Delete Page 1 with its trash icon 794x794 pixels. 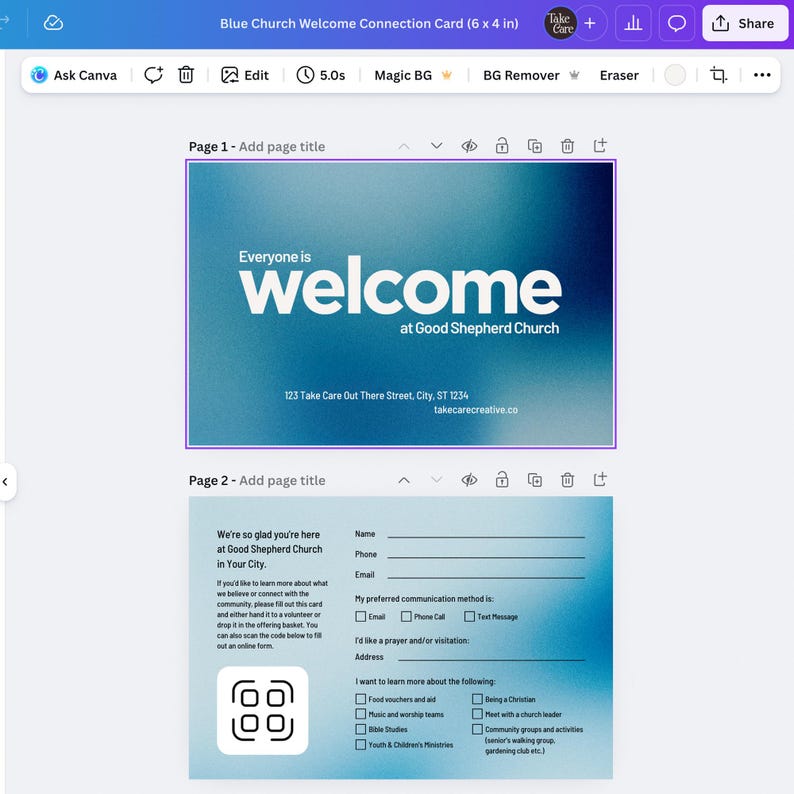(567, 146)
